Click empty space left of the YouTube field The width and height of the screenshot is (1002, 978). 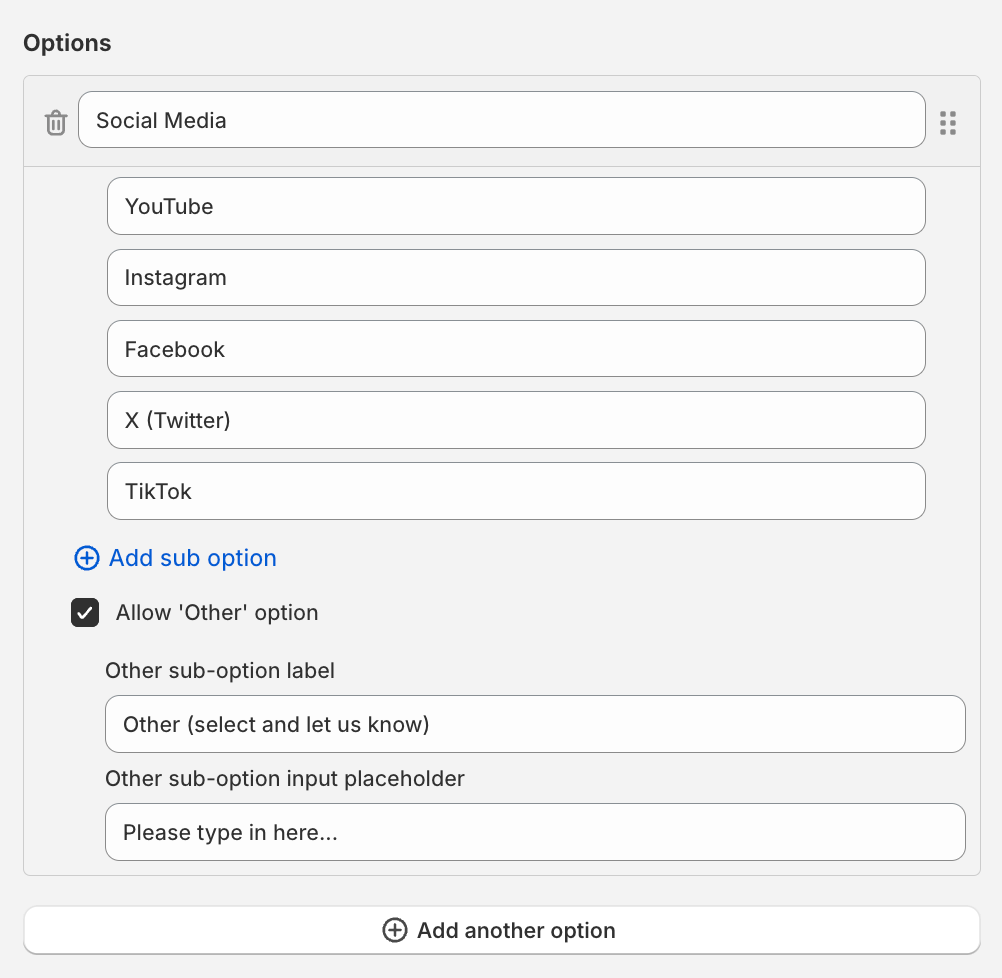click(65, 206)
